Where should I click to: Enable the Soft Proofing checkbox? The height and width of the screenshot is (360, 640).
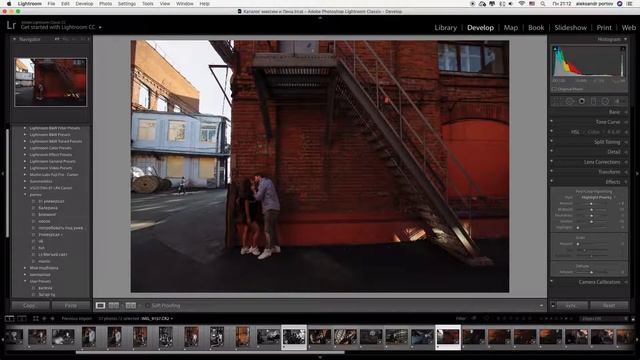point(147,305)
